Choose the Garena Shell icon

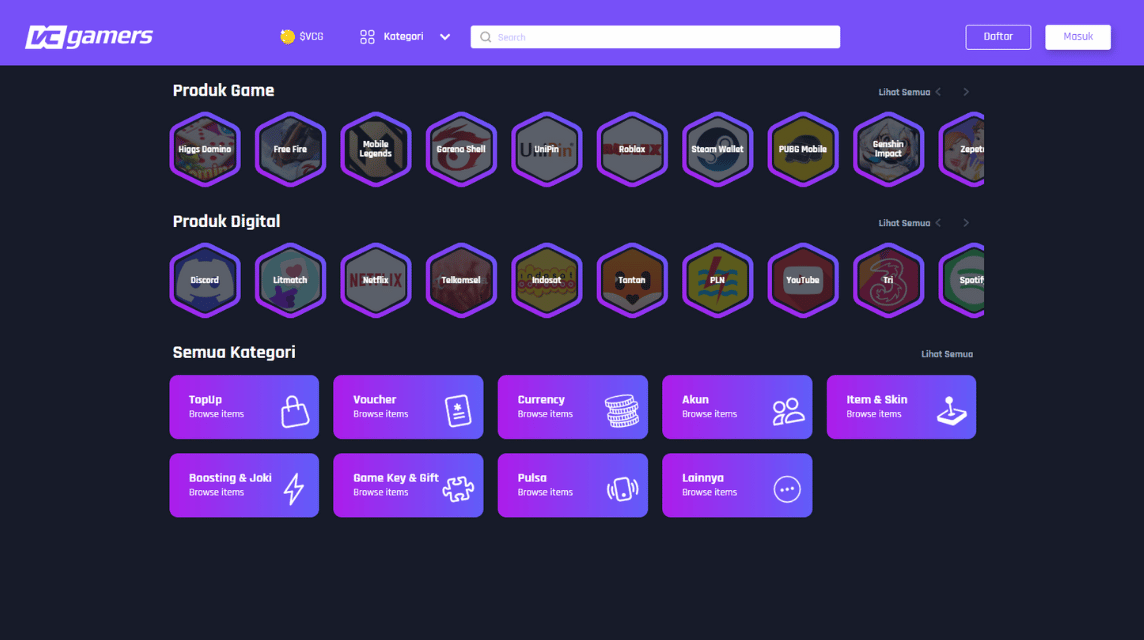tap(461, 150)
